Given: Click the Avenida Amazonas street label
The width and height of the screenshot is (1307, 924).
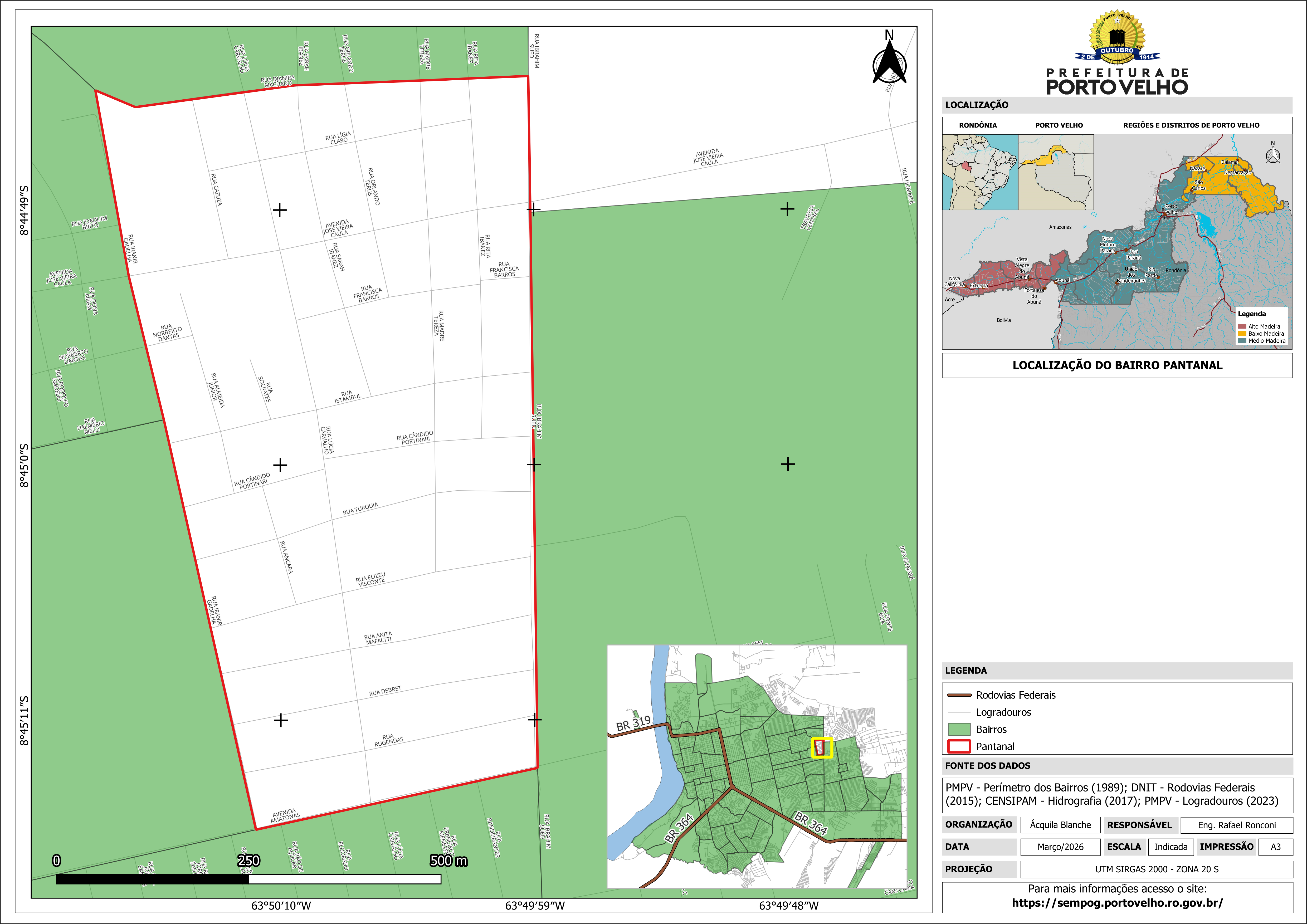Looking at the screenshot, I should [x=285, y=815].
